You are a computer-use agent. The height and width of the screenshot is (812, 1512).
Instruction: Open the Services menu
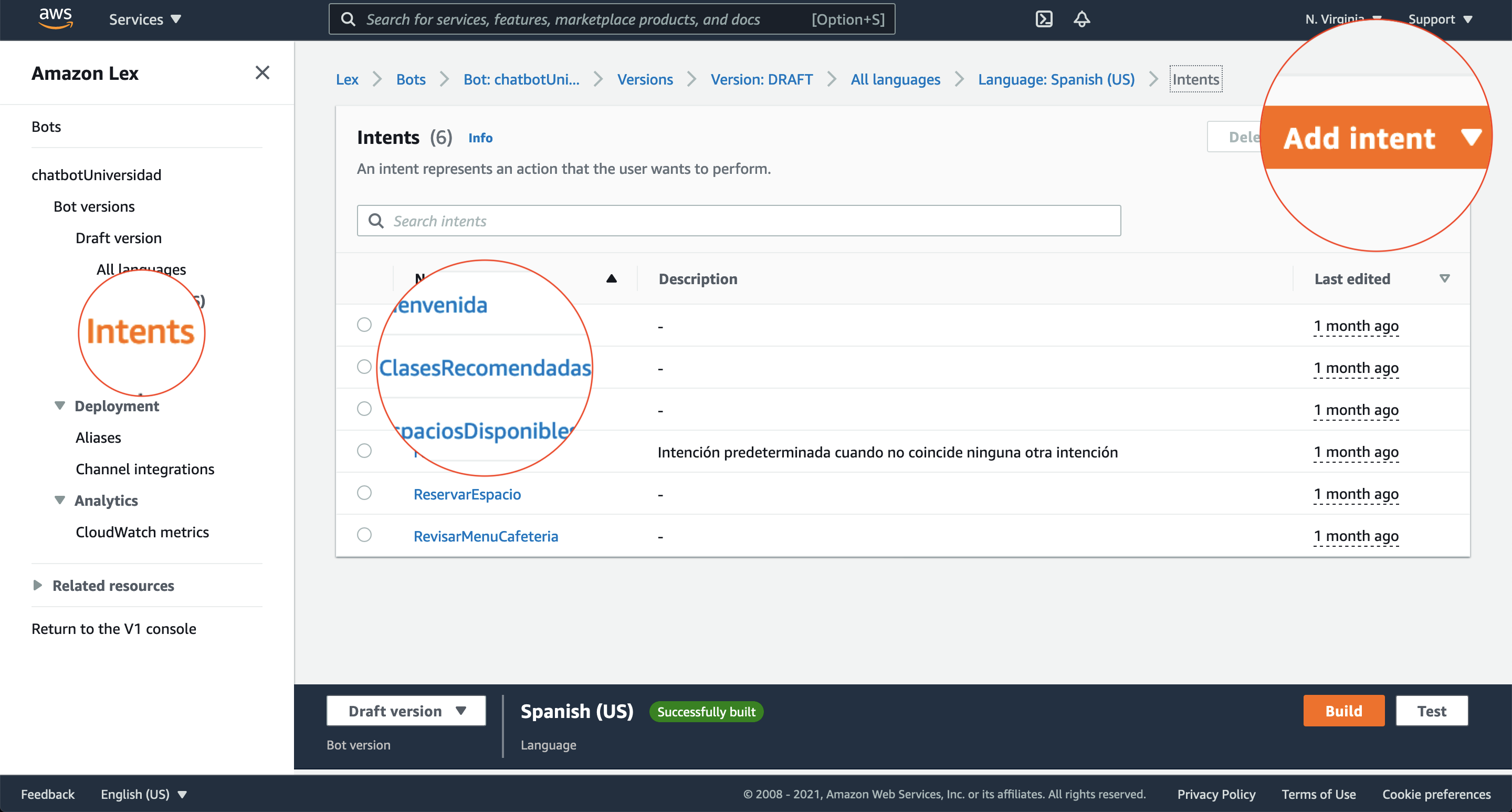pos(144,19)
